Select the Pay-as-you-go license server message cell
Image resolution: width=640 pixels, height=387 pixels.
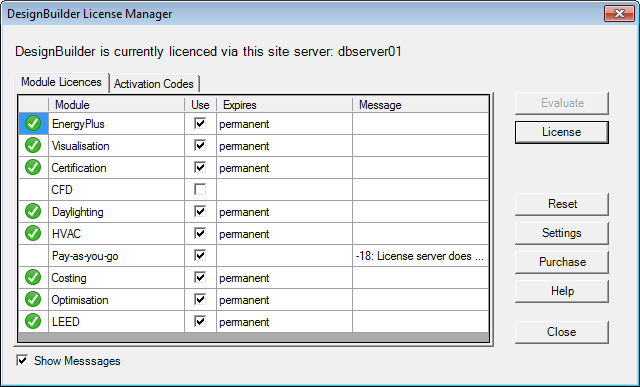pos(420,256)
